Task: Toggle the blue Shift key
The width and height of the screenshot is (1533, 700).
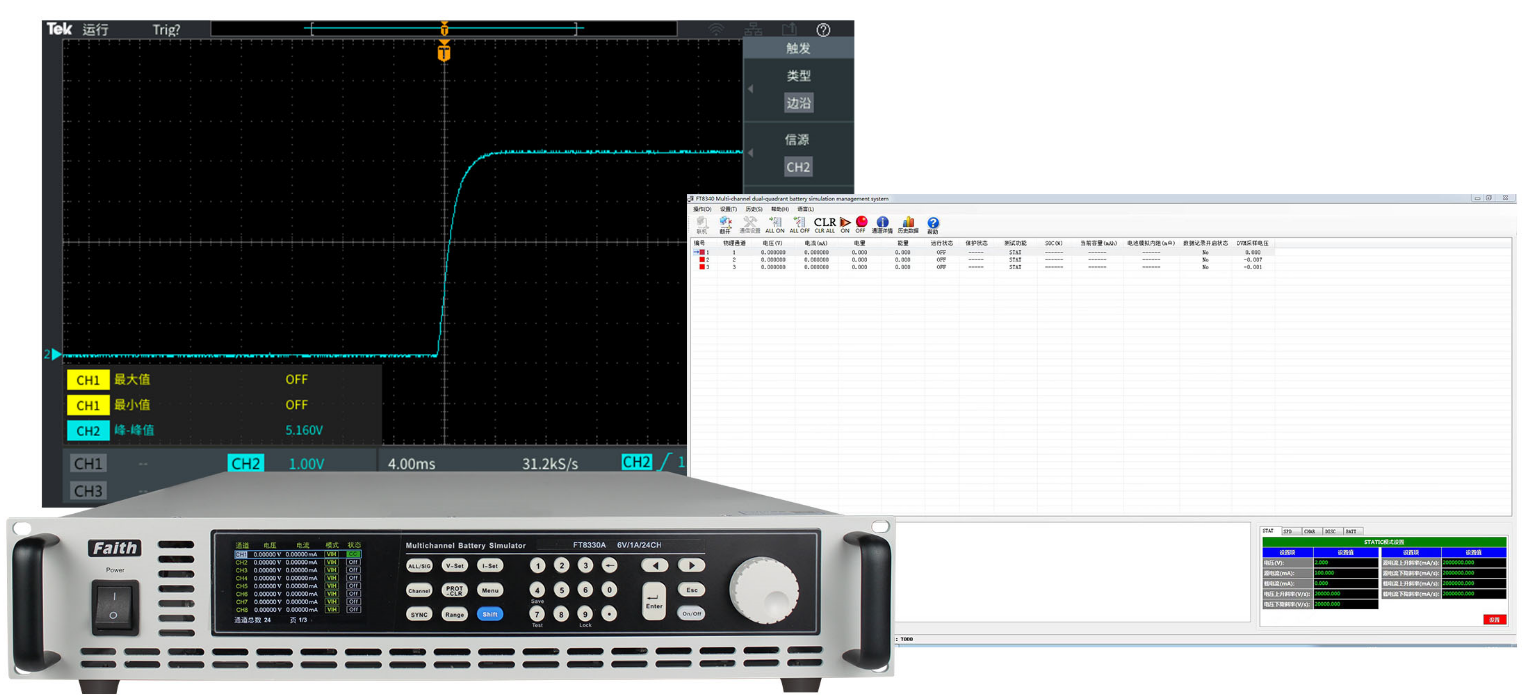Action: (490, 614)
